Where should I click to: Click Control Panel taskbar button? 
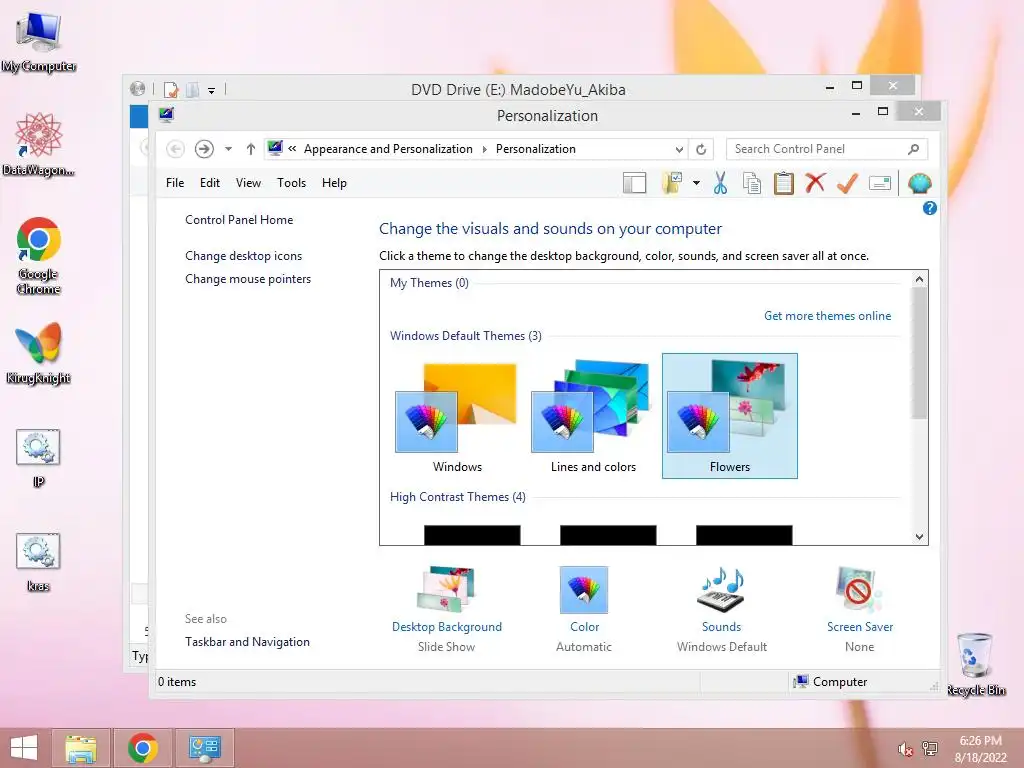point(204,748)
